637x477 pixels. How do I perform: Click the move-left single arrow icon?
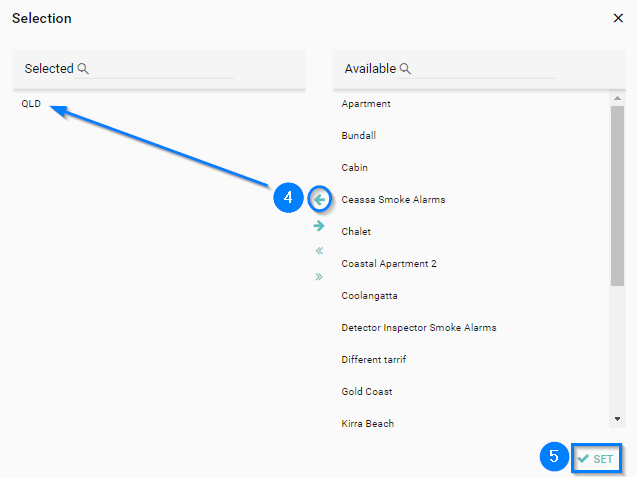(x=320, y=199)
